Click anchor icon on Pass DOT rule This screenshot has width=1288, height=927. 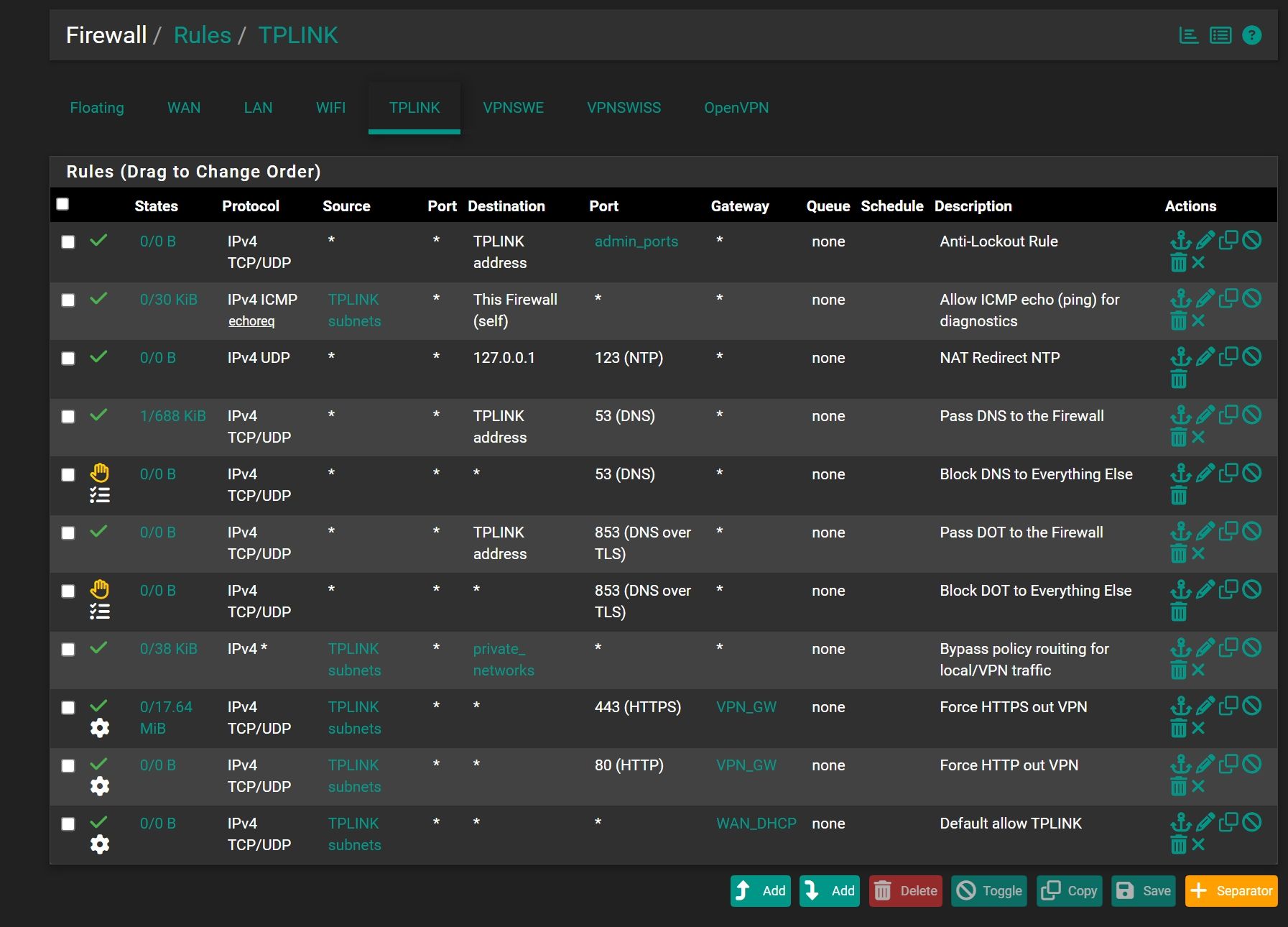pyautogui.click(x=1180, y=531)
